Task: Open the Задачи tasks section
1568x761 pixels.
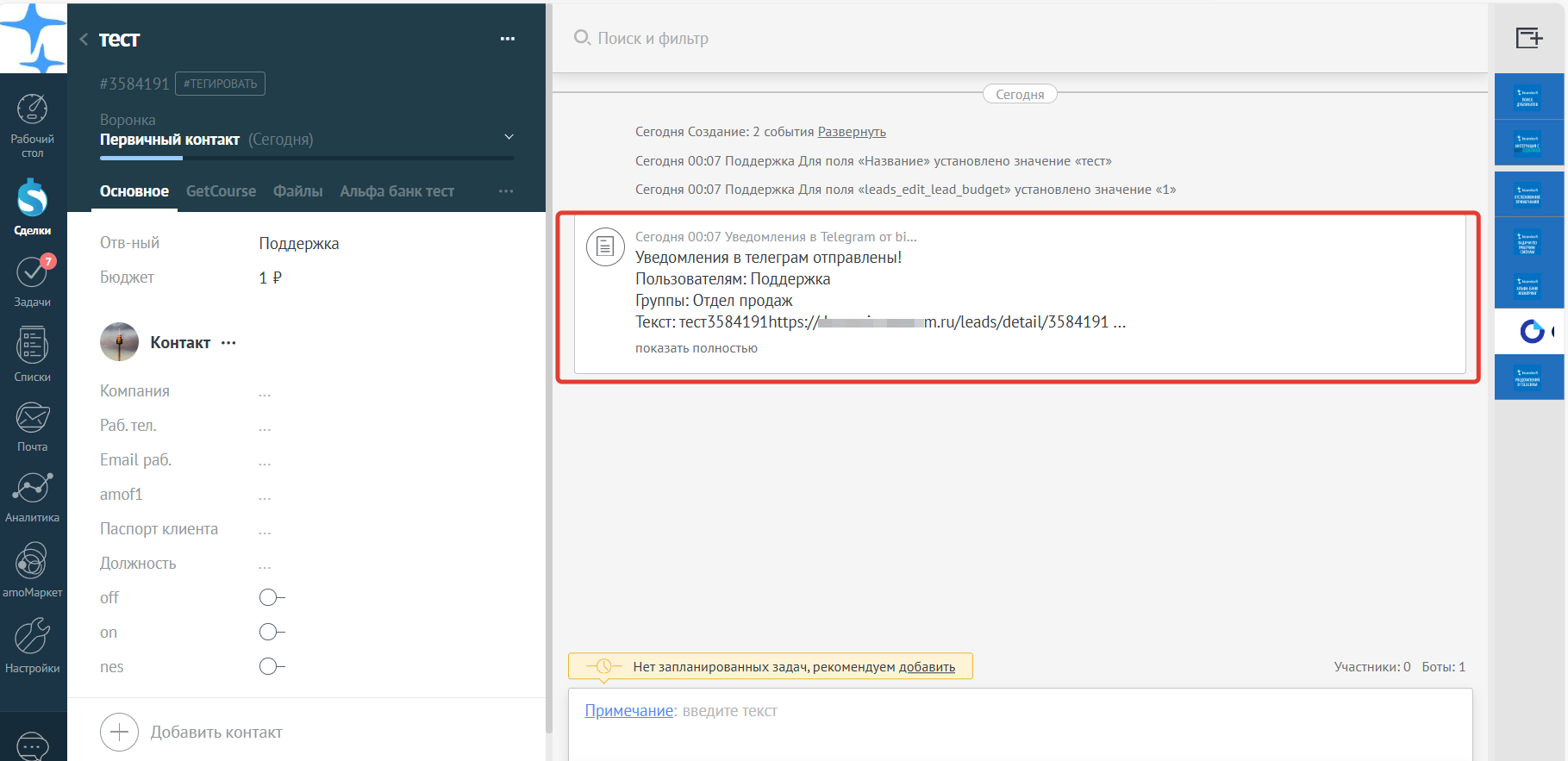Action: click(x=33, y=281)
